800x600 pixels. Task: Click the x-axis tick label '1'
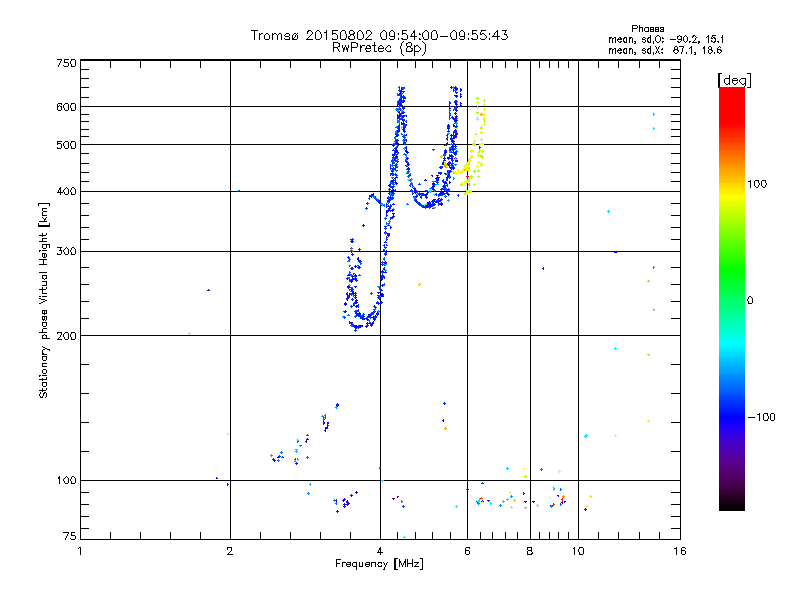pos(80,551)
